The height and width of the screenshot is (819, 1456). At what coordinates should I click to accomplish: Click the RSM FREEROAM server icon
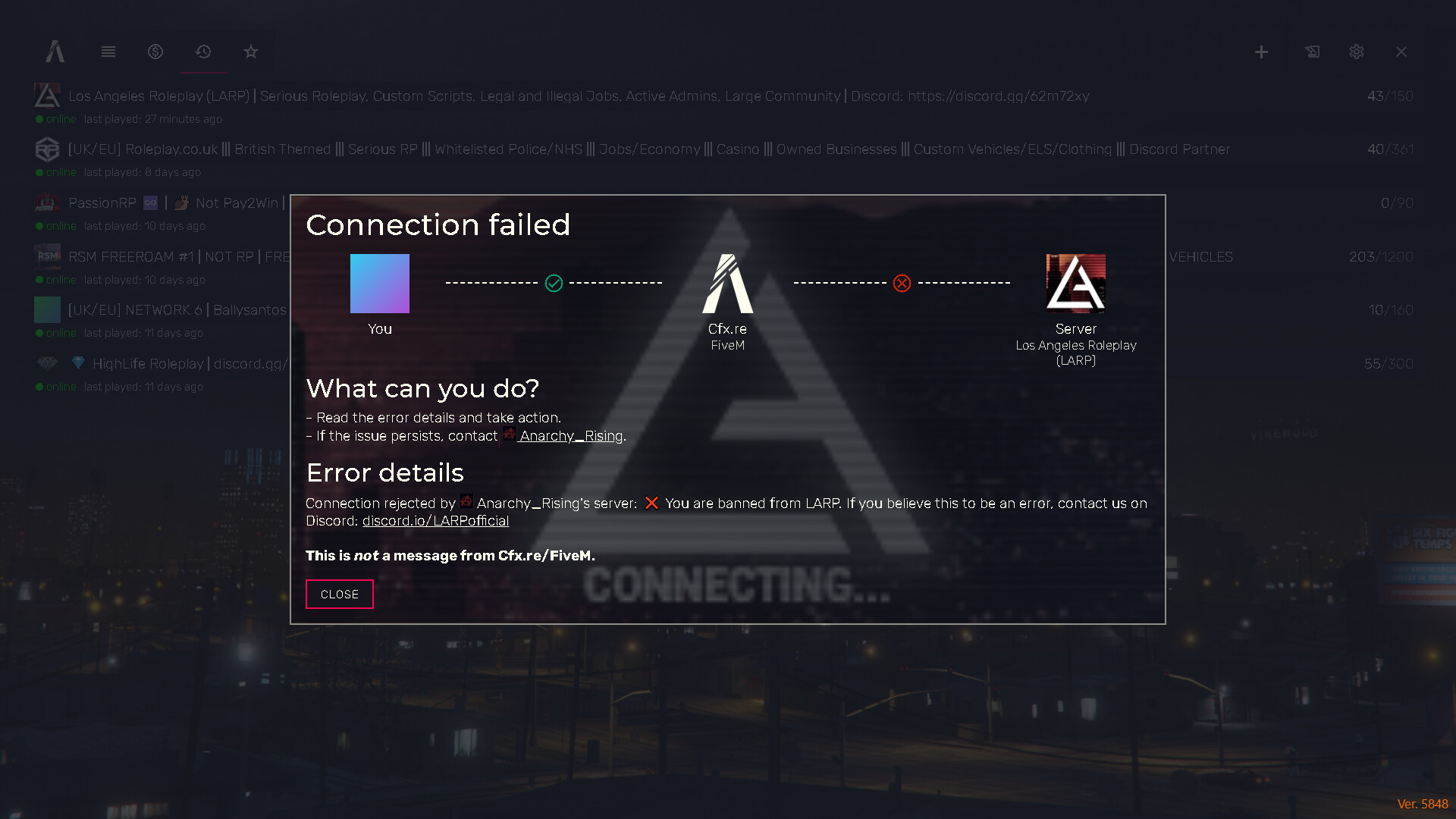(x=47, y=257)
